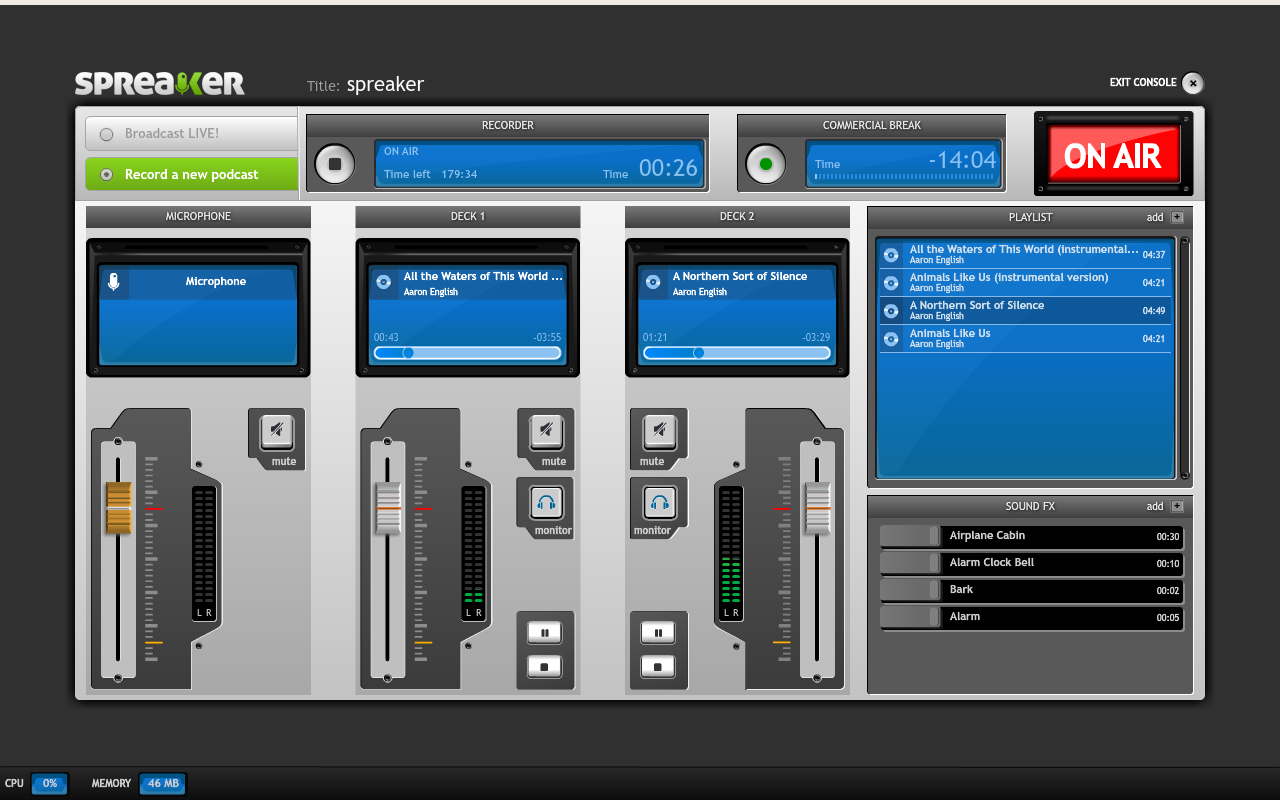Image resolution: width=1280 pixels, height=800 pixels.
Task: Seek within Deck 2 track progress bar
Action: coord(736,353)
